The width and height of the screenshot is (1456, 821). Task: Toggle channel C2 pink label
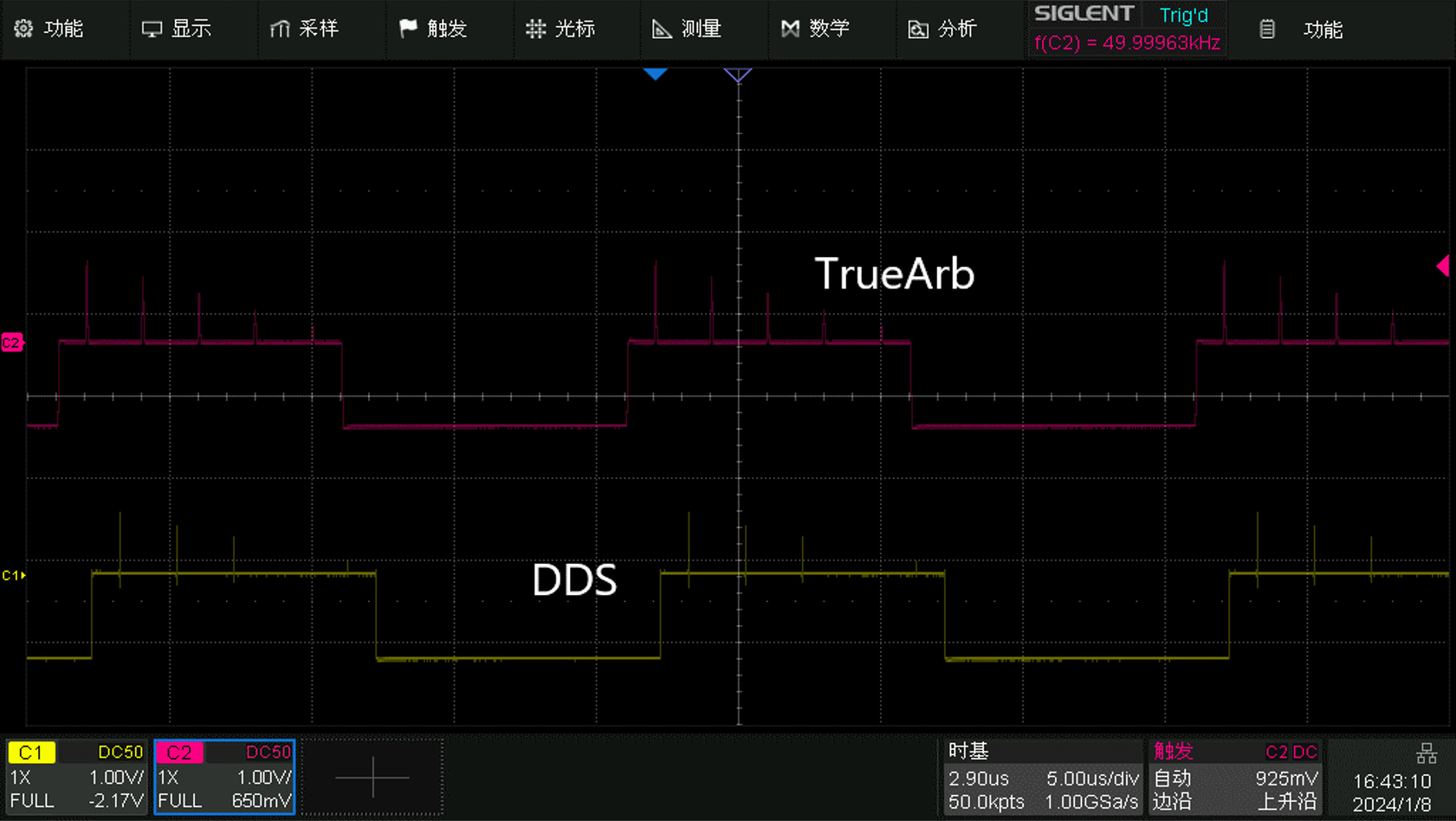(179, 752)
